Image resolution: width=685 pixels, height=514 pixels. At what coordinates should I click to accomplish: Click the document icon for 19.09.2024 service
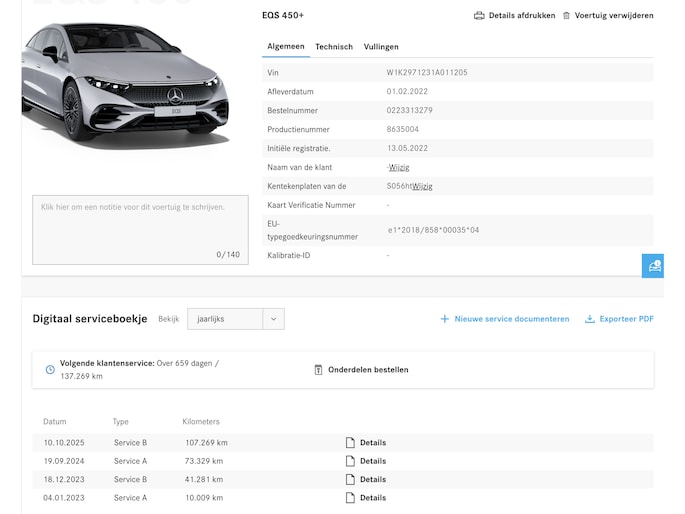[x=350, y=461]
